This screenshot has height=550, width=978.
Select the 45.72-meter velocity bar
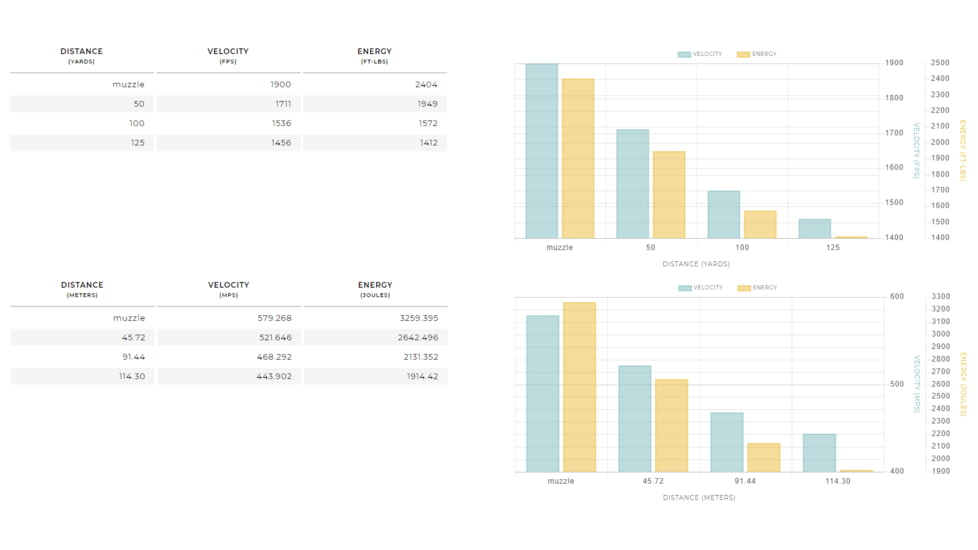[x=634, y=418]
